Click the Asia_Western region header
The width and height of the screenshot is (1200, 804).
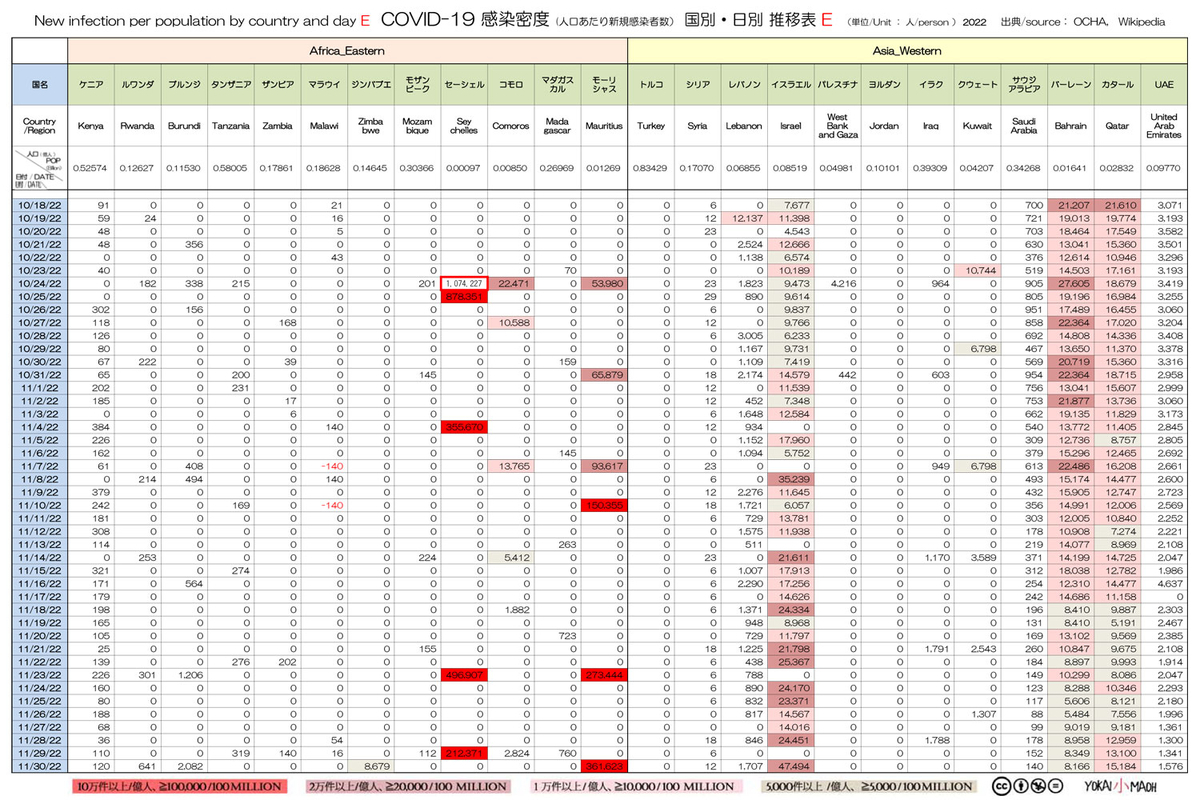tap(907, 49)
